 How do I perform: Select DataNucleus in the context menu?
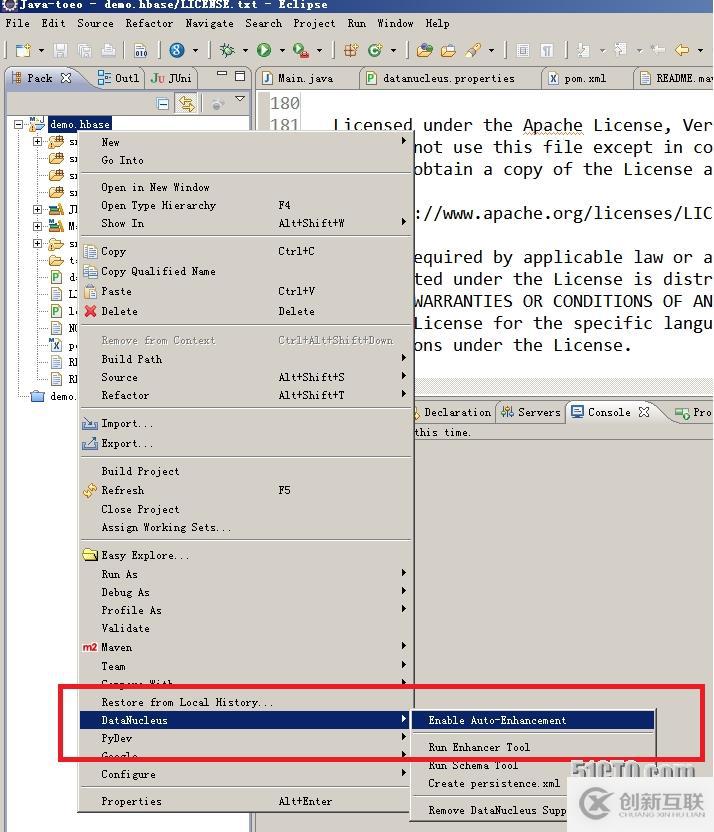(244, 720)
